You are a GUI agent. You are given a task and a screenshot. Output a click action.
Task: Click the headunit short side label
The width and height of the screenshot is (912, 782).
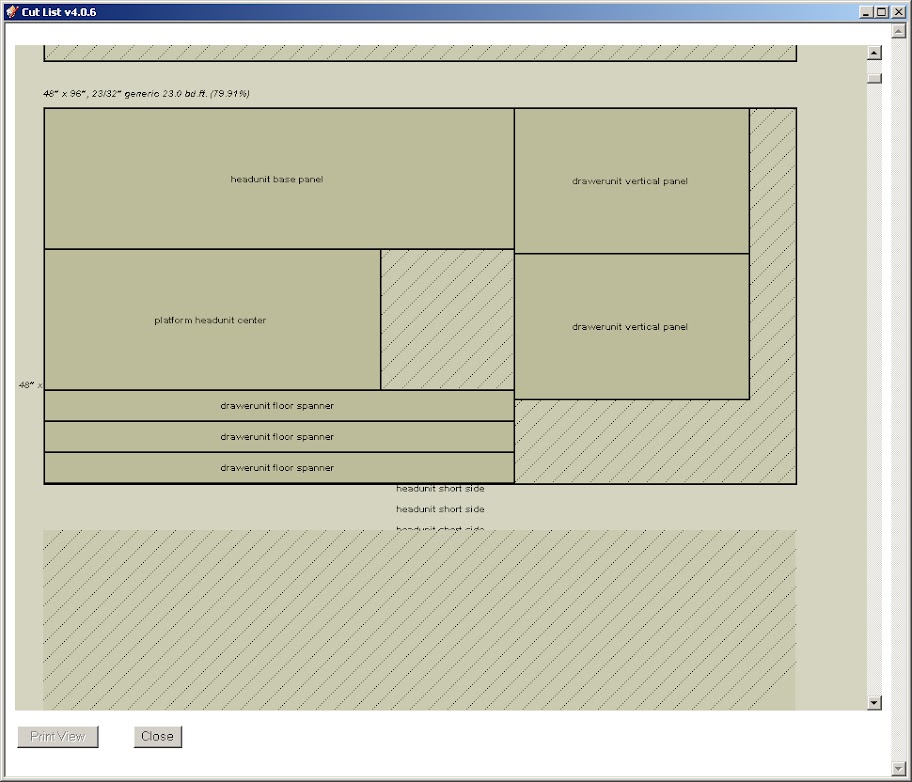(x=440, y=488)
